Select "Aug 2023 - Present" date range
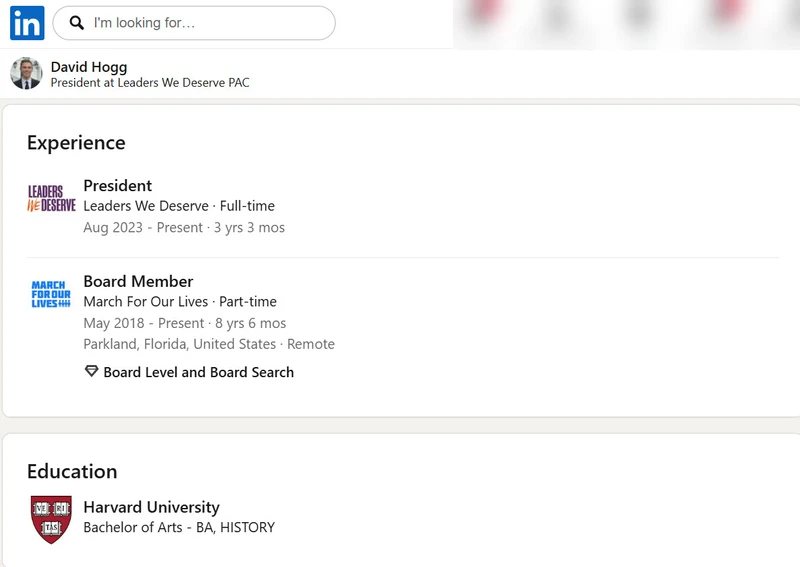 [x=143, y=227]
